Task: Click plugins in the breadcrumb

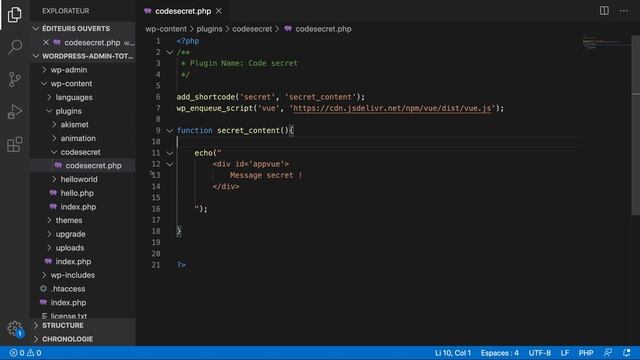Action: [209, 29]
